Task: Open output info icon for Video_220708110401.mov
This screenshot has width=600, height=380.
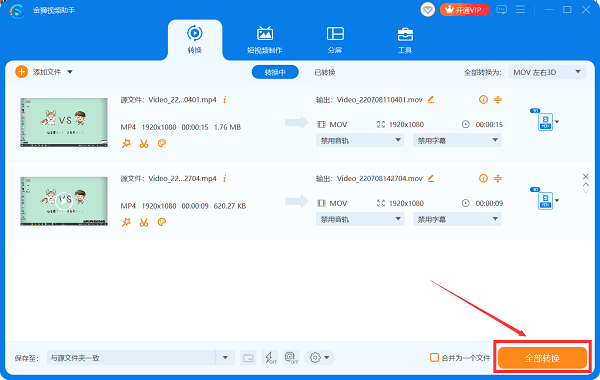Action: (x=483, y=99)
